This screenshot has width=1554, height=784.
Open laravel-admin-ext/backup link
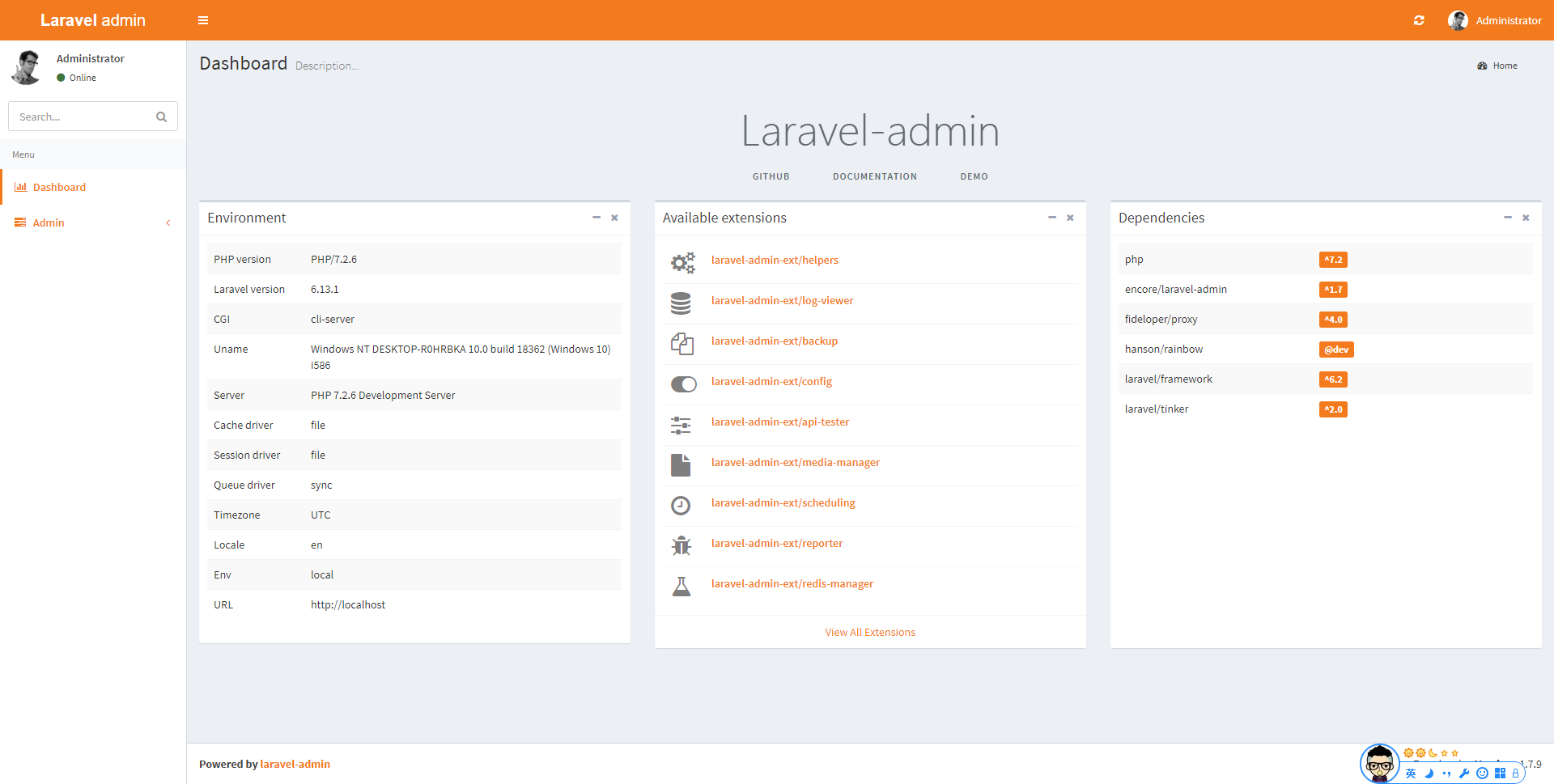click(x=774, y=341)
